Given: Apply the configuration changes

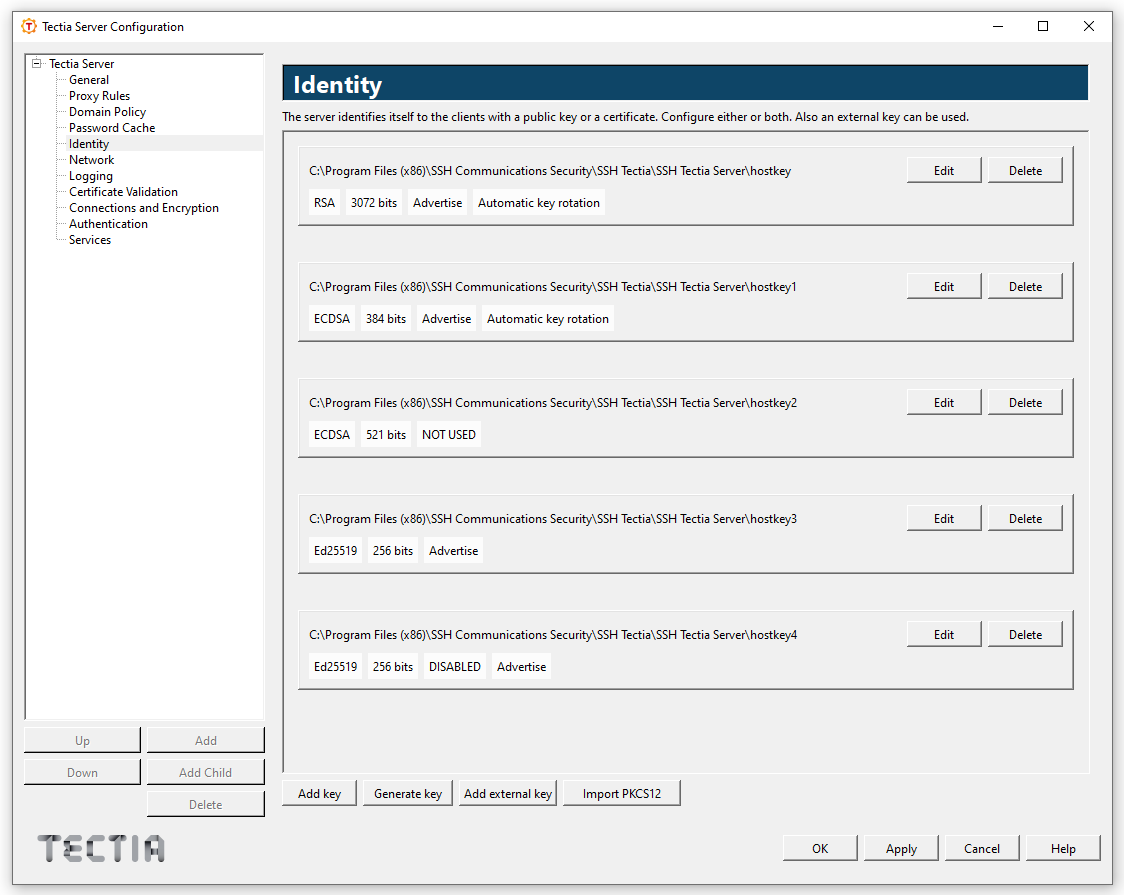Looking at the screenshot, I should click(x=901, y=848).
